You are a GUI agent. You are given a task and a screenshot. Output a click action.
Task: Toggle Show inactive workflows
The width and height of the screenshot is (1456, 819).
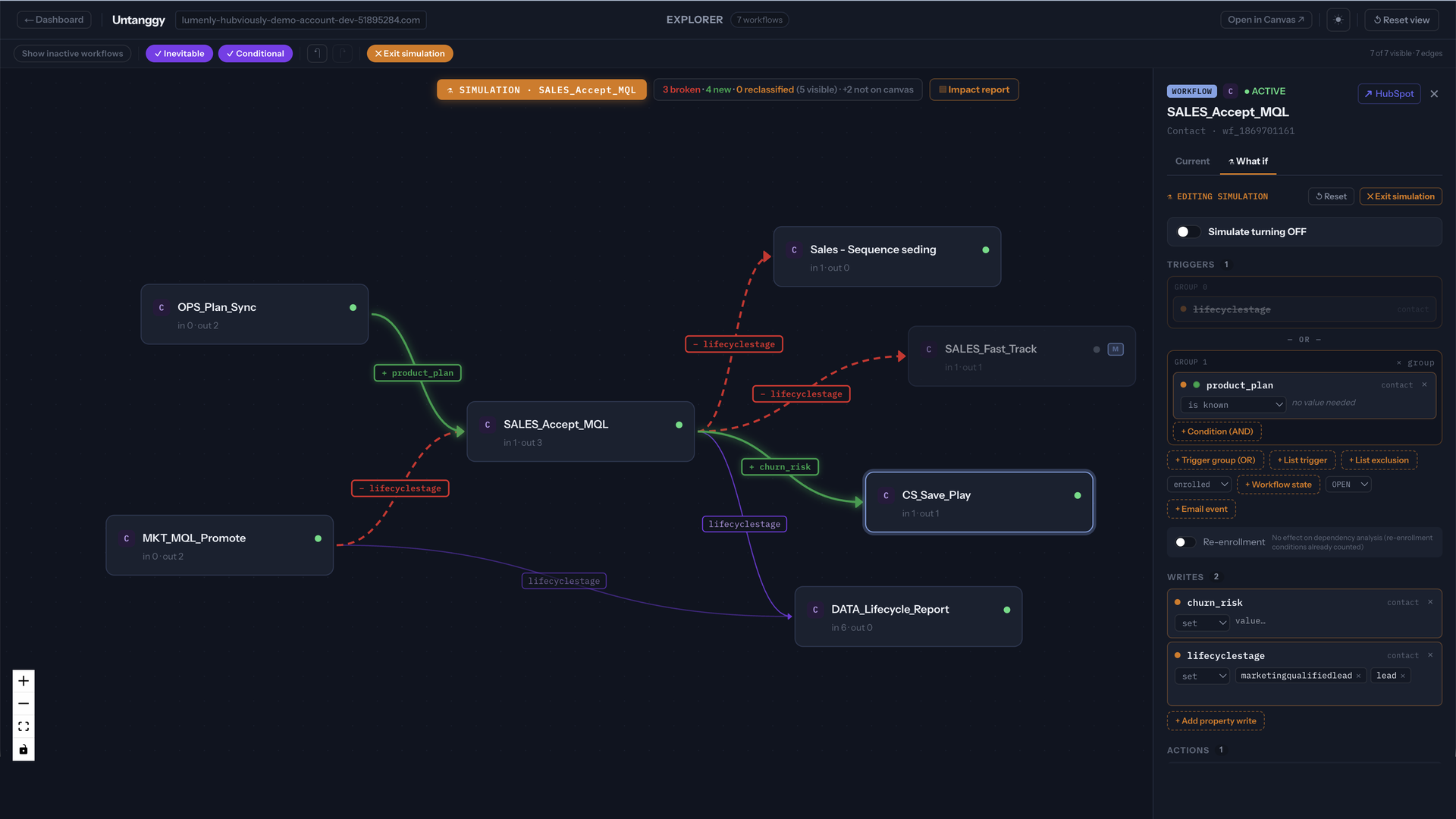click(x=72, y=53)
